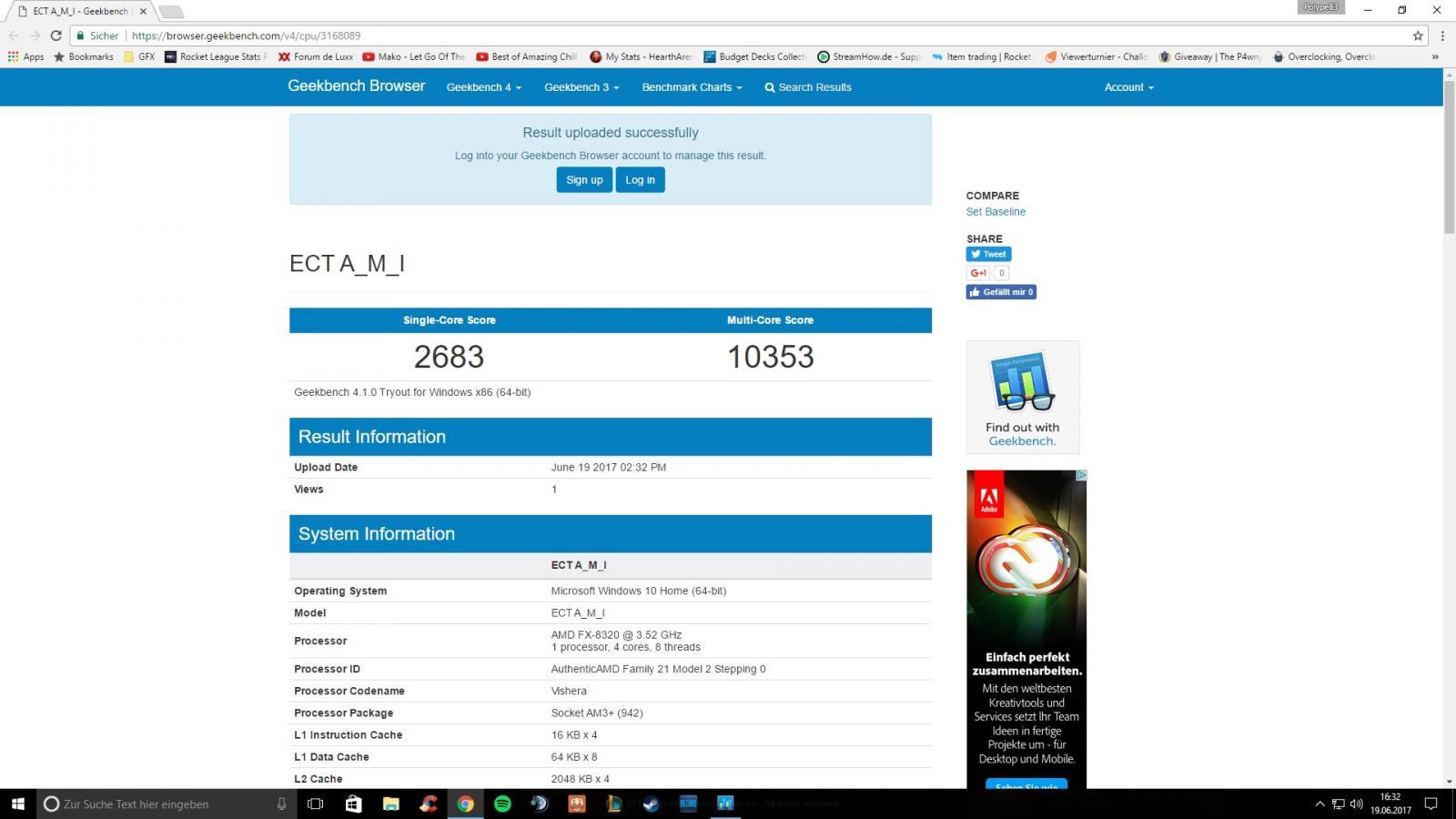Open Budget Decks Collection bookmark

tap(754, 56)
